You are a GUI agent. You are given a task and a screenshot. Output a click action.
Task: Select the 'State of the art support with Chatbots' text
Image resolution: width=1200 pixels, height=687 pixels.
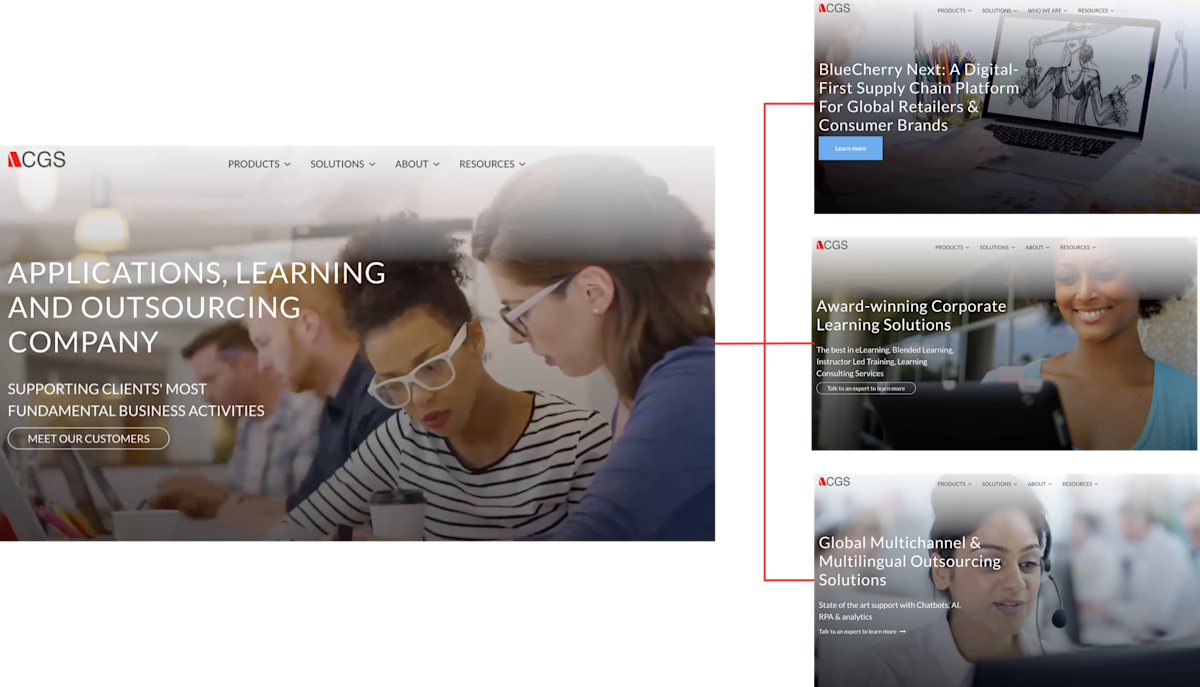pos(889,611)
